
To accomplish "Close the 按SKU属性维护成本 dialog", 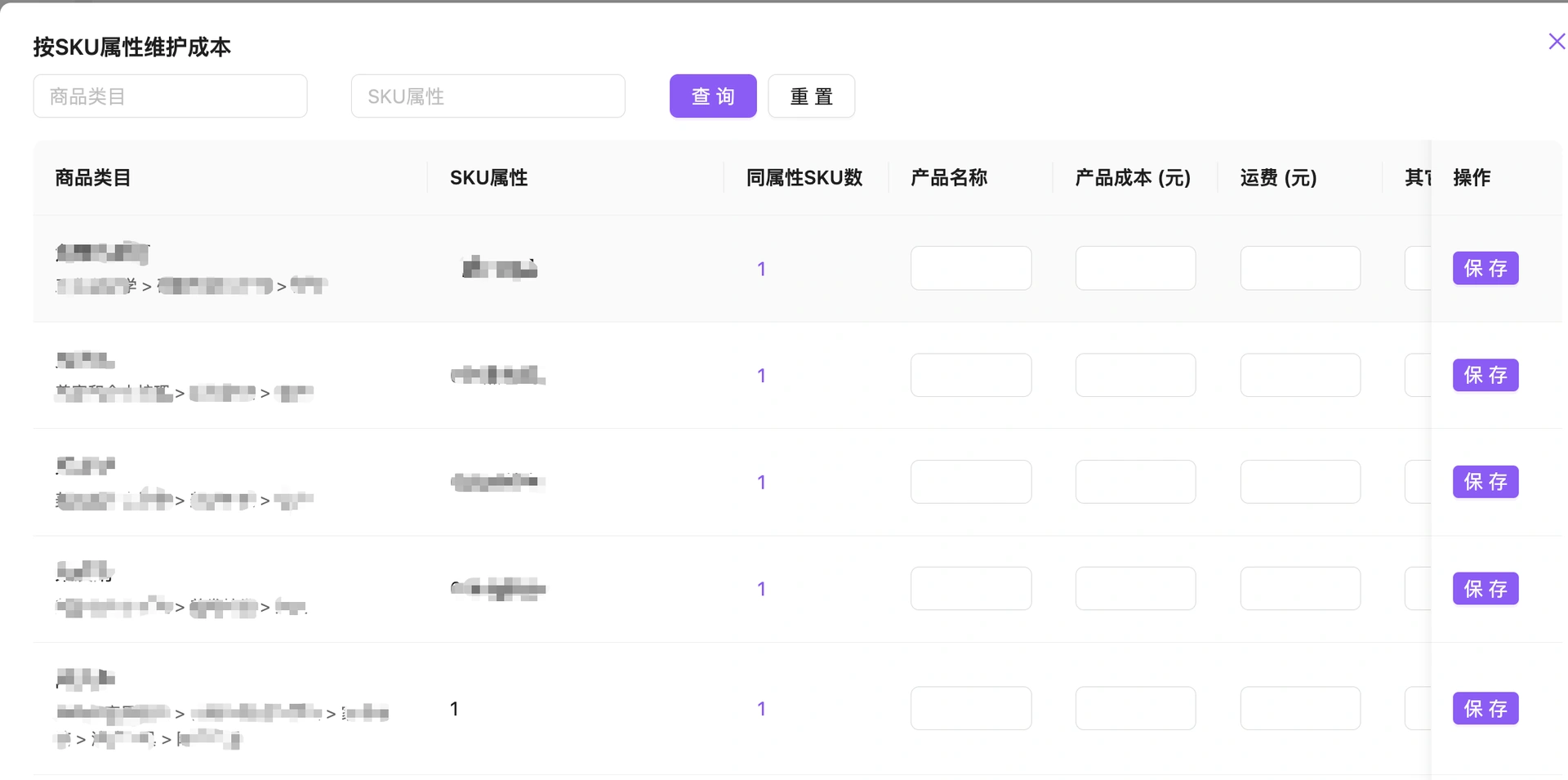I will point(1557,42).
